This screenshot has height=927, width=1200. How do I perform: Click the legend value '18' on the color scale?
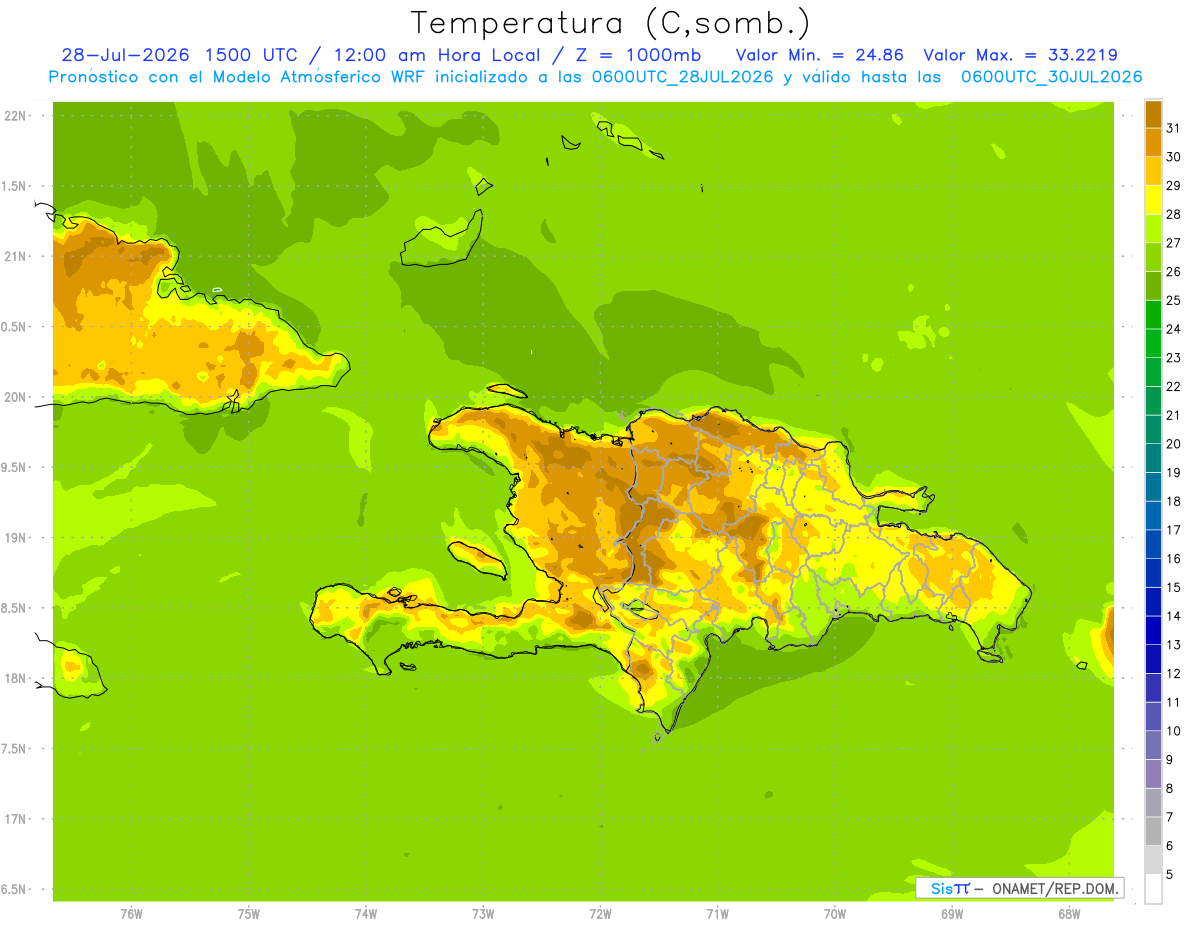pos(1173,501)
